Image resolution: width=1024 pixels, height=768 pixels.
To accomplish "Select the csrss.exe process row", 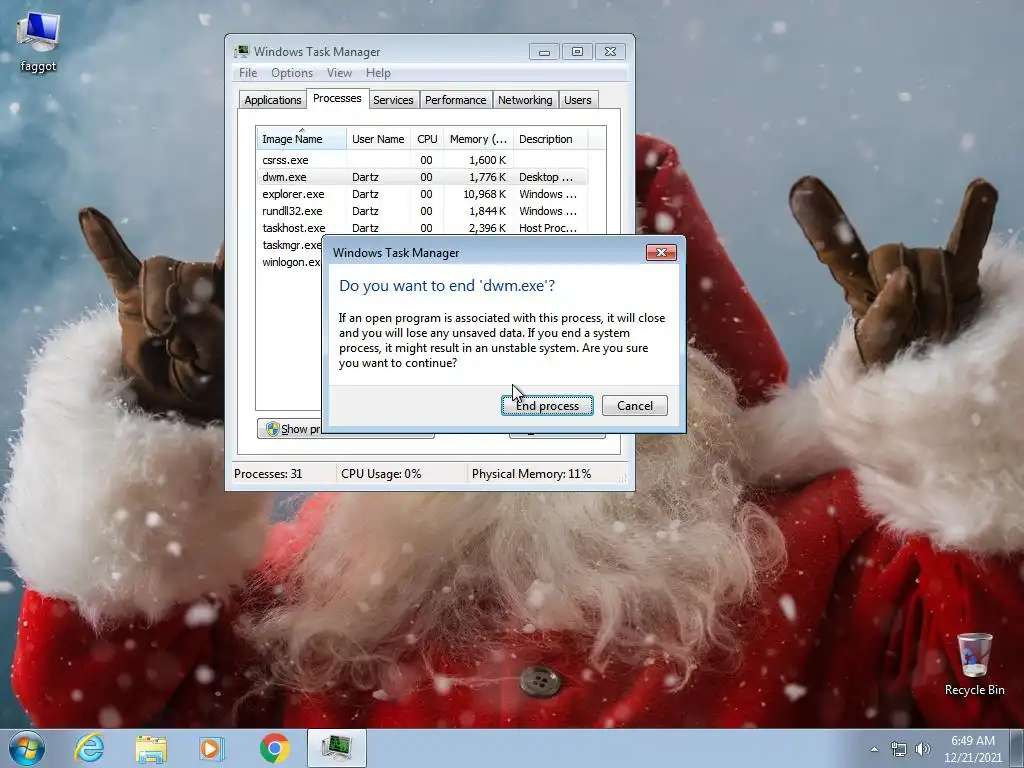I will (x=422, y=160).
